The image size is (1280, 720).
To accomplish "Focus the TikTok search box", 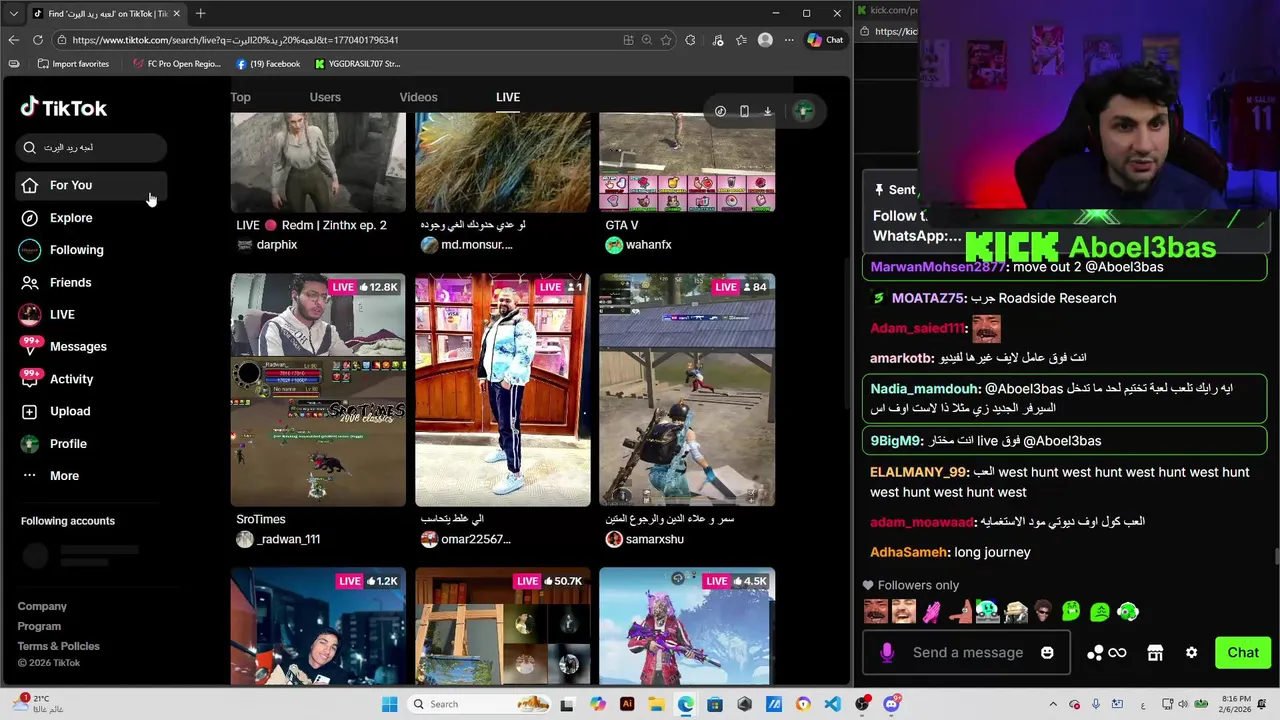I will click(91, 147).
